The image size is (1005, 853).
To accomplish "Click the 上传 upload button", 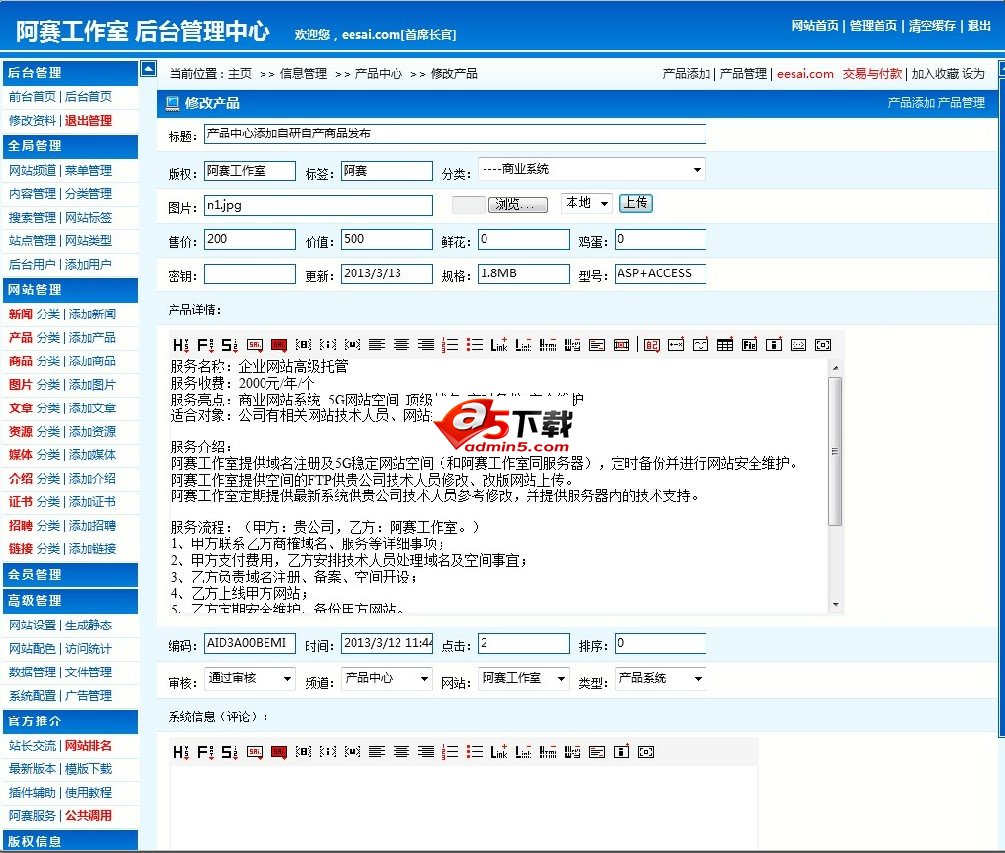I will tap(635, 203).
